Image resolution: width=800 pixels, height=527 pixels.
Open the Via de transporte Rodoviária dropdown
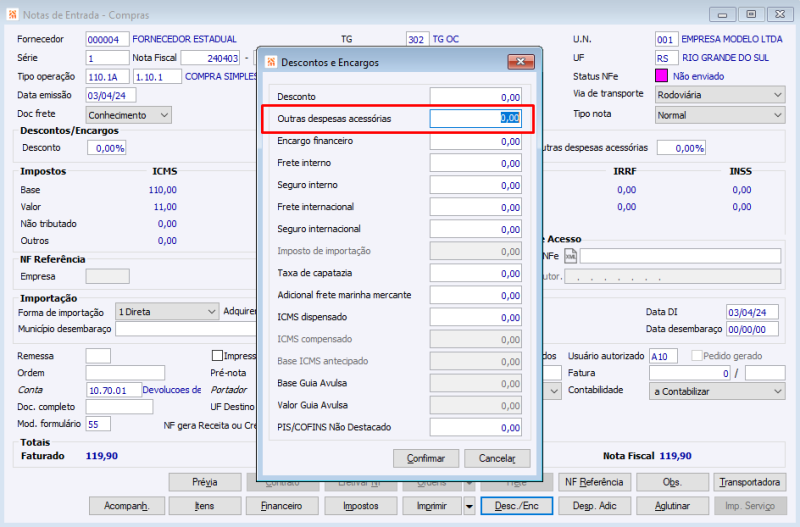720,95
